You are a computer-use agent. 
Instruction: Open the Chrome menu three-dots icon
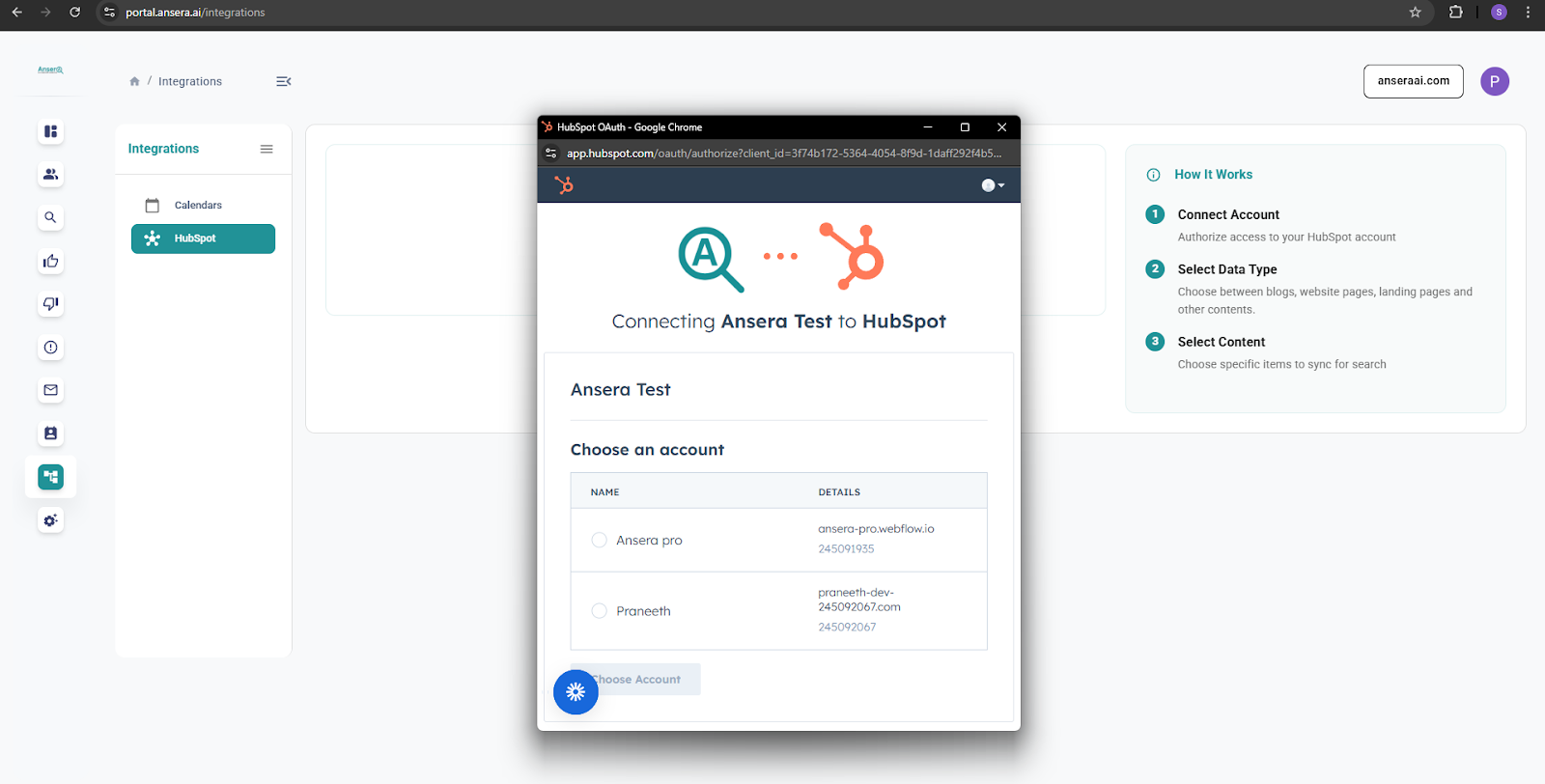[1528, 13]
